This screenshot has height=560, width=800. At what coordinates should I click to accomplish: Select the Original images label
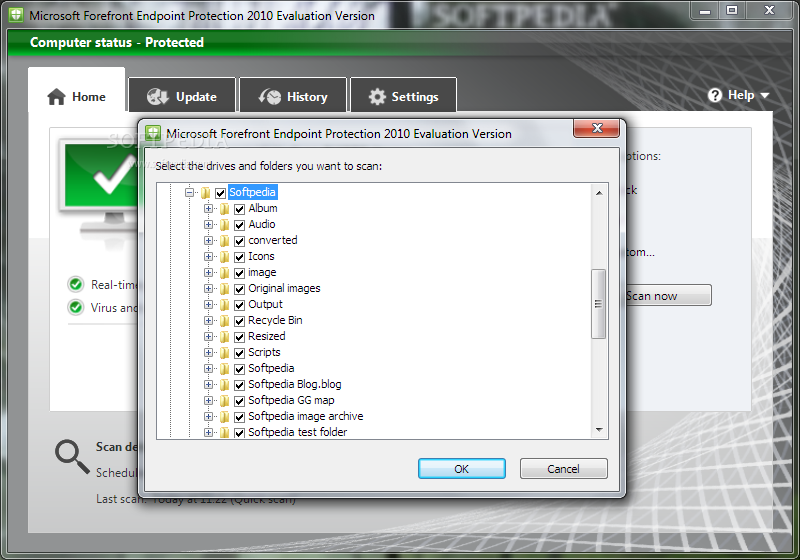pos(284,288)
